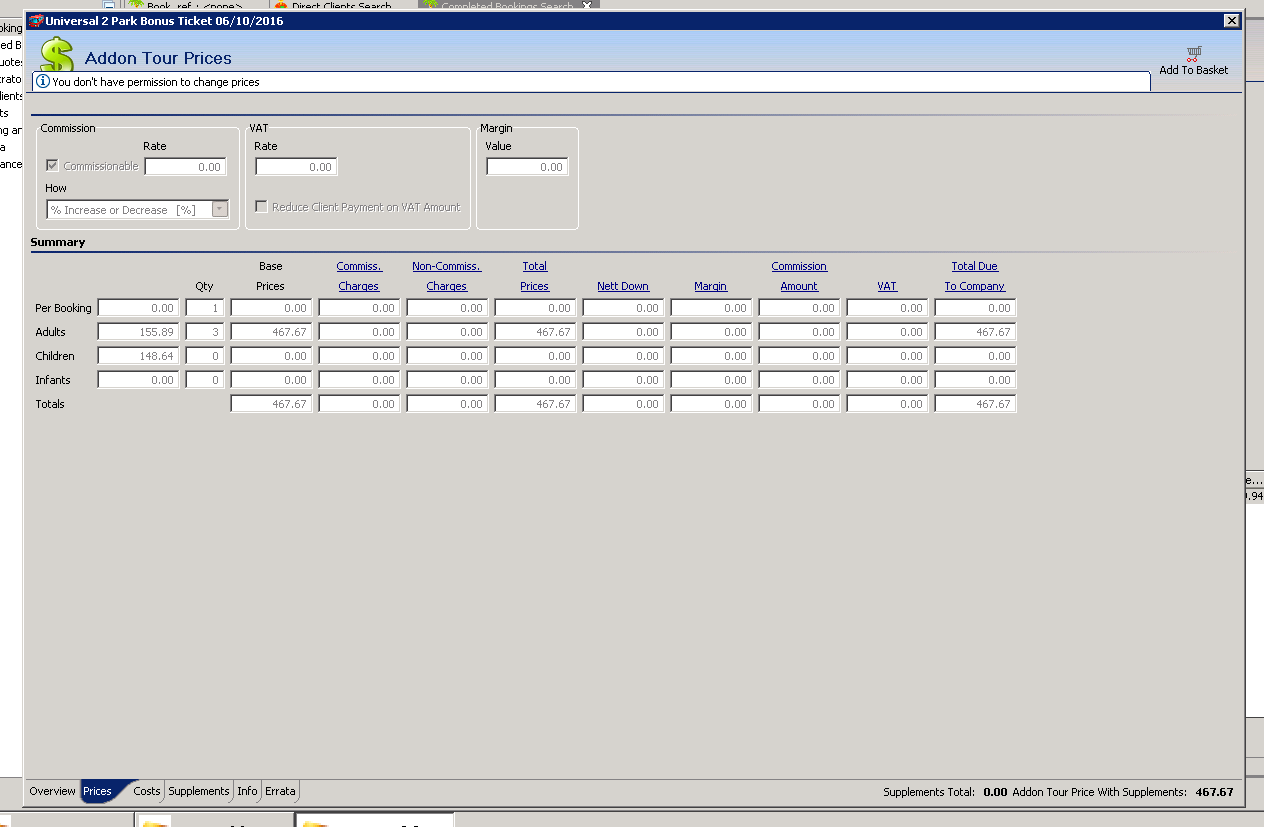Click the Adults quantity field
This screenshot has width=1264, height=827.
(205, 332)
